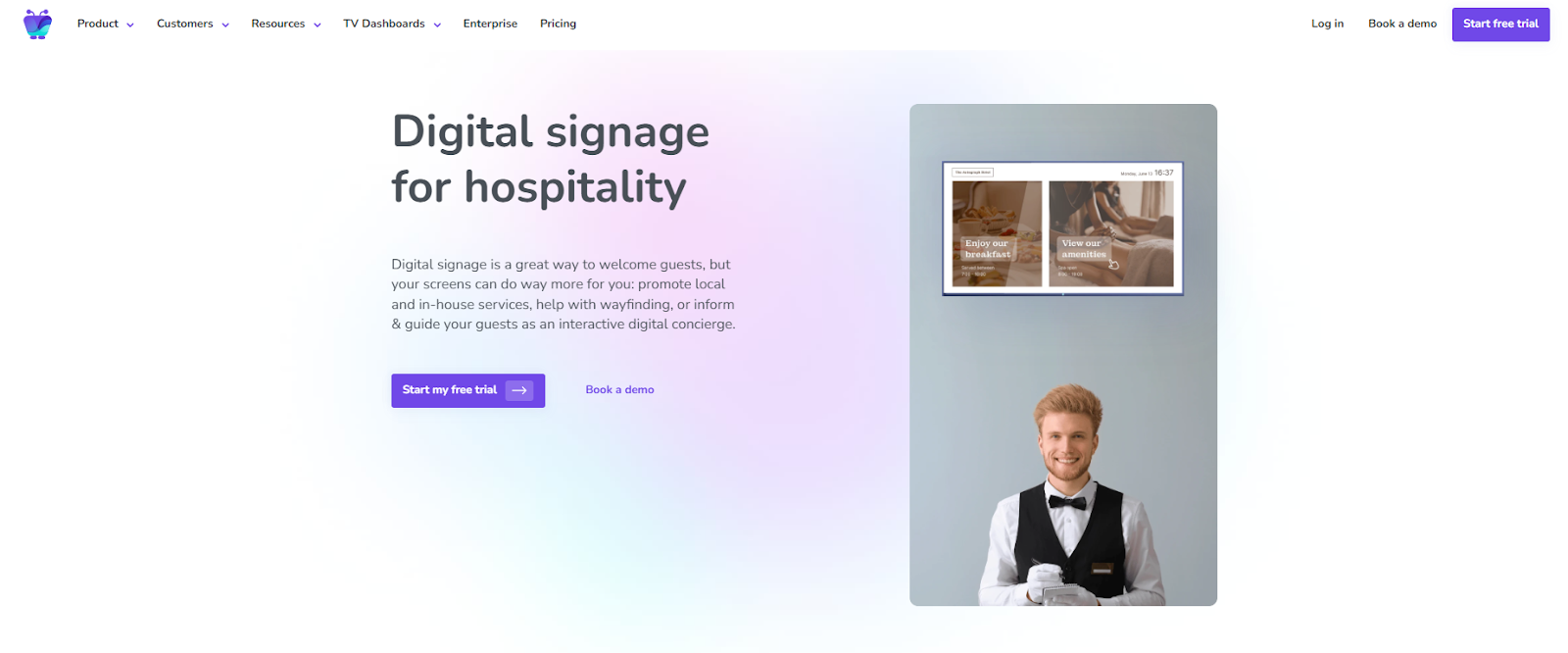Open the Product menu
Image resolution: width=1568 pixels, height=653 pixels.
click(98, 24)
